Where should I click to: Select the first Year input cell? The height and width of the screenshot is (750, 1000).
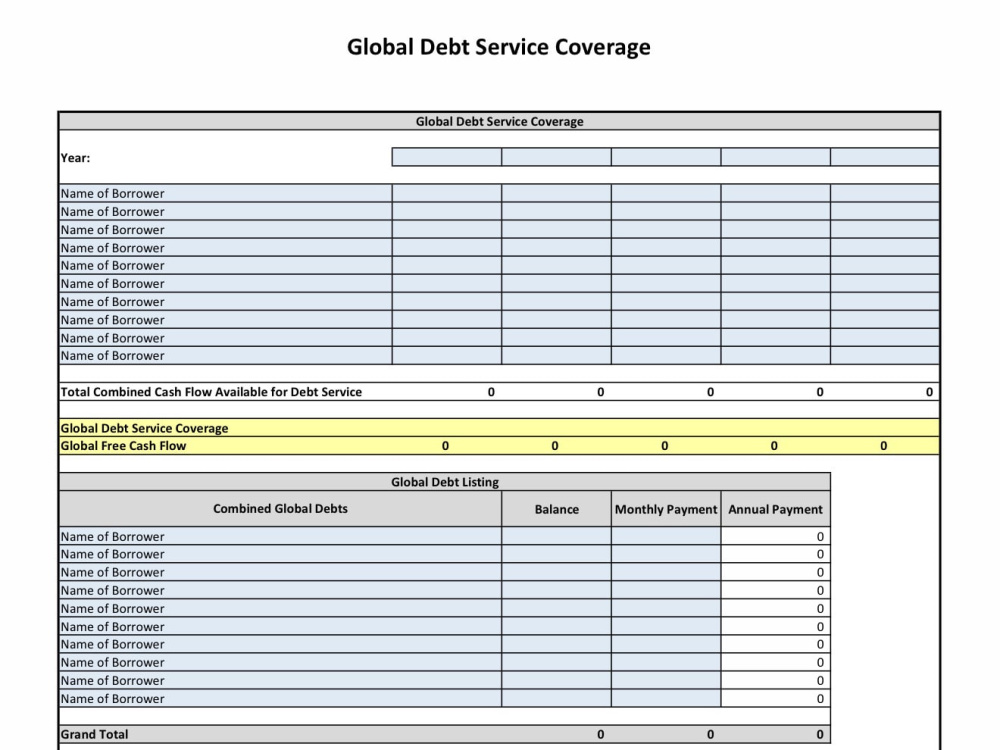pos(446,157)
